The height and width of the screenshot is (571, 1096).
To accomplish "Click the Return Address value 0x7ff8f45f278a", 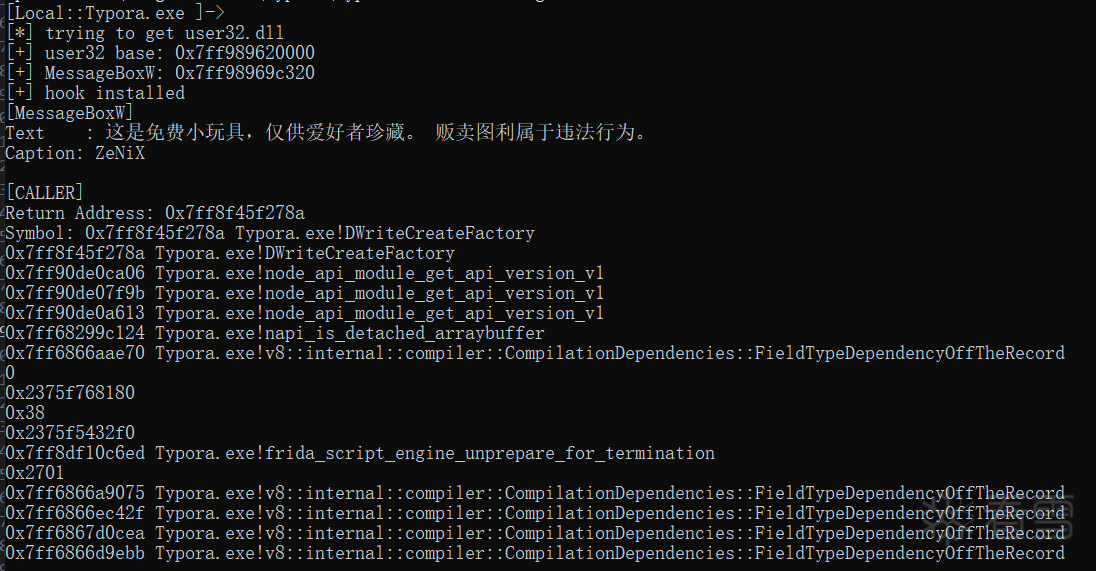I will pos(235,213).
